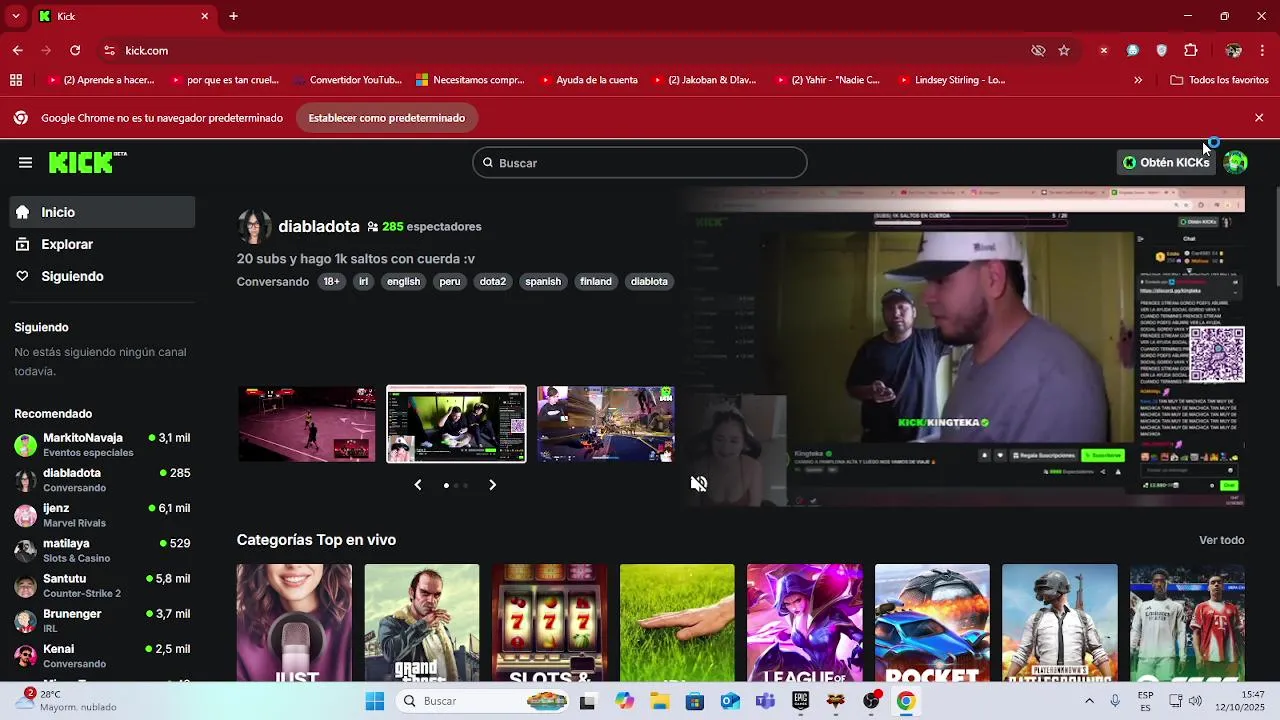Open the Kick user profile avatar

coord(1236,162)
